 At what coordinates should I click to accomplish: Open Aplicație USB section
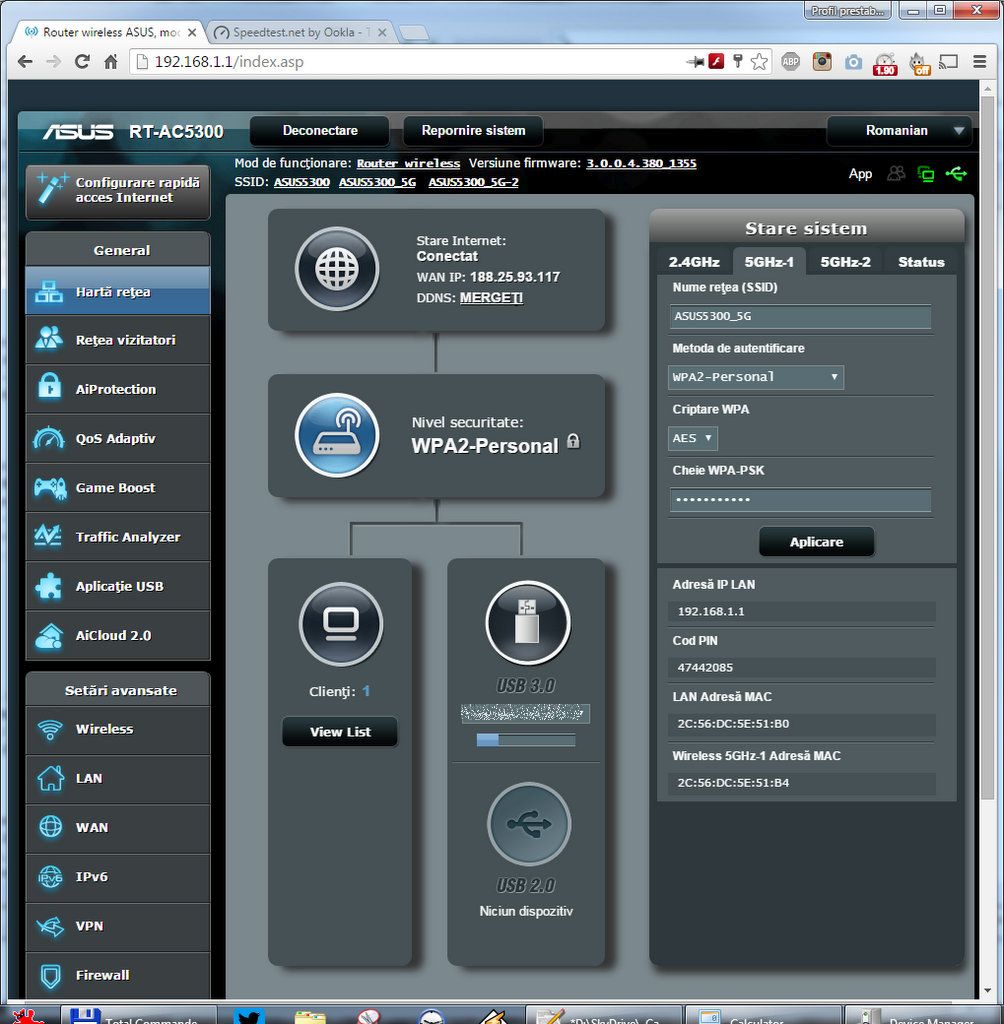118,586
